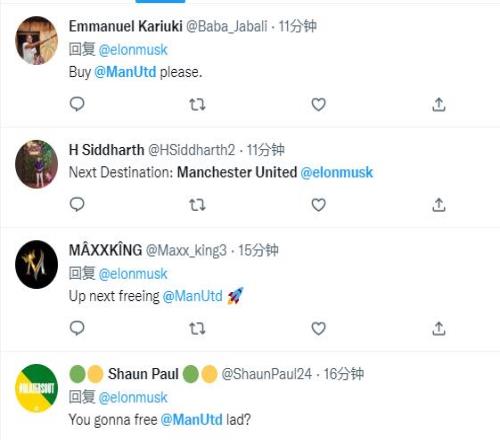The height and width of the screenshot is (440, 500).
Task: Retweet MÂXXKÎNG's freeing ManUtd tweet
Action: coord(197,329)
